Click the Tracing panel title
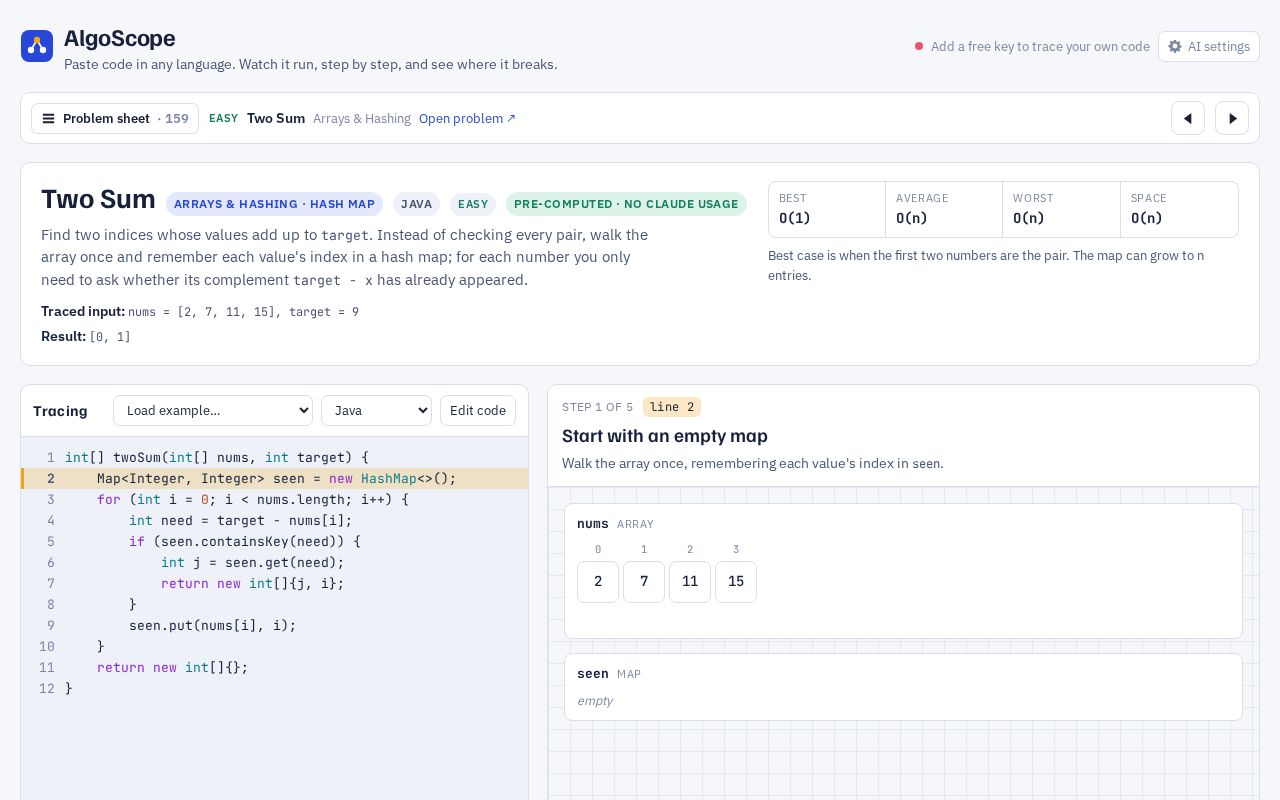Viewport: 1280px width, 800px height. pos(60,411)
